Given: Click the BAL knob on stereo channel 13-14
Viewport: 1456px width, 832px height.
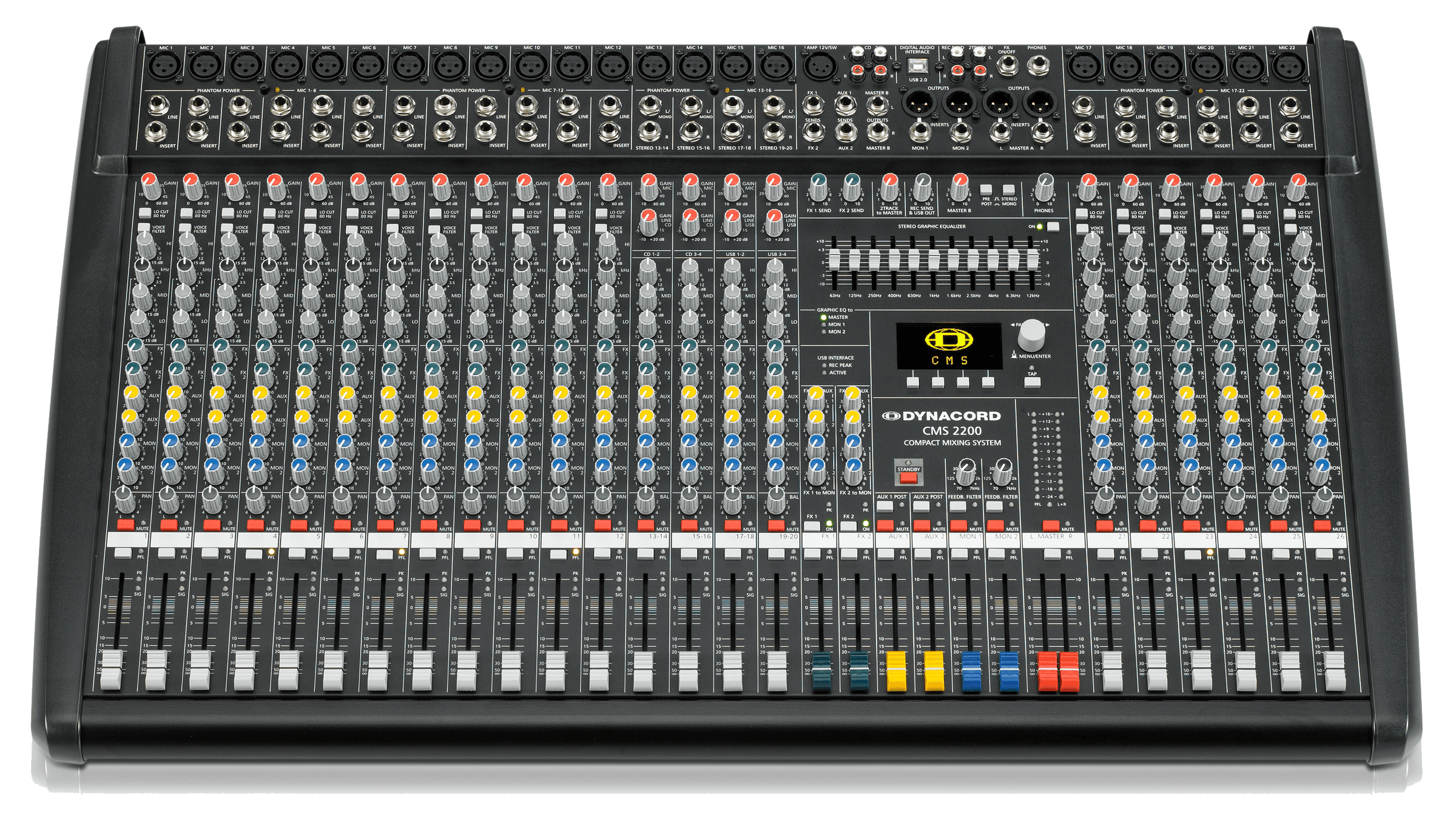Looking at the screenshot, I should (x=645, y=500).
